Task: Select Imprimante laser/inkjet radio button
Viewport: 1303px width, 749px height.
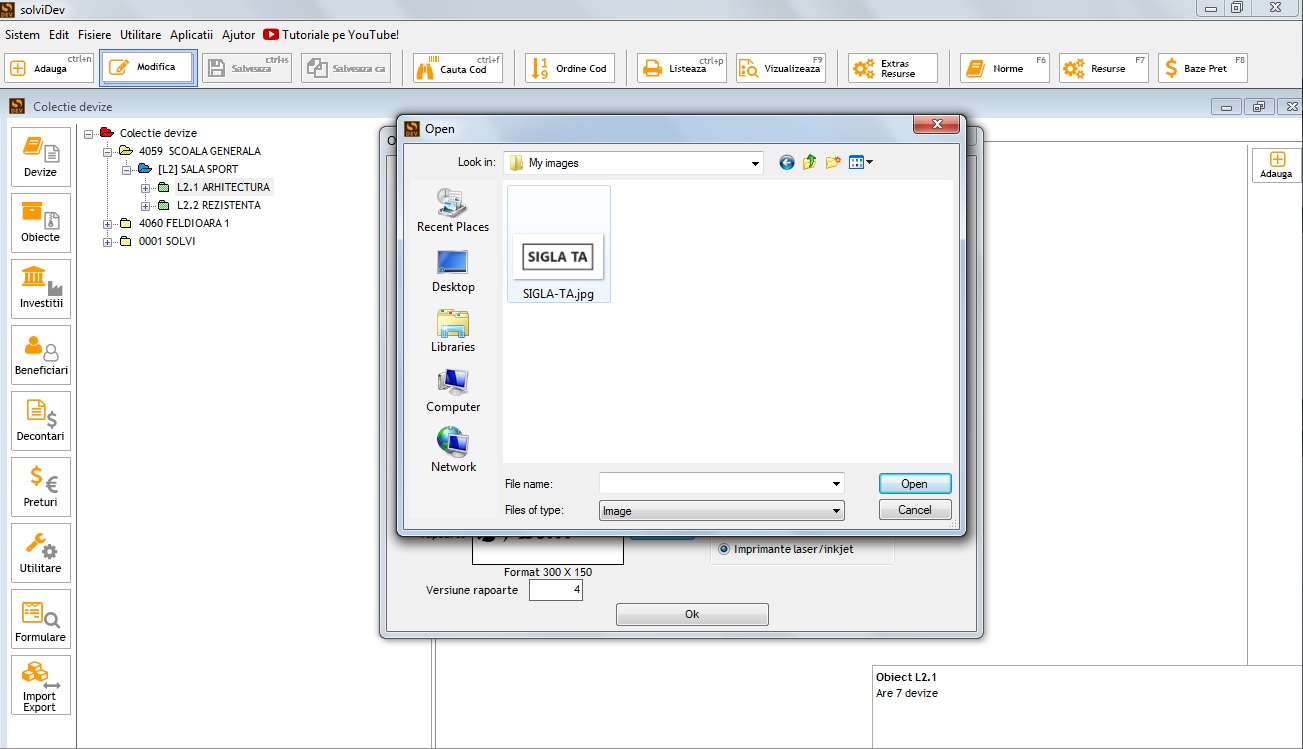Action: (725, 549)
